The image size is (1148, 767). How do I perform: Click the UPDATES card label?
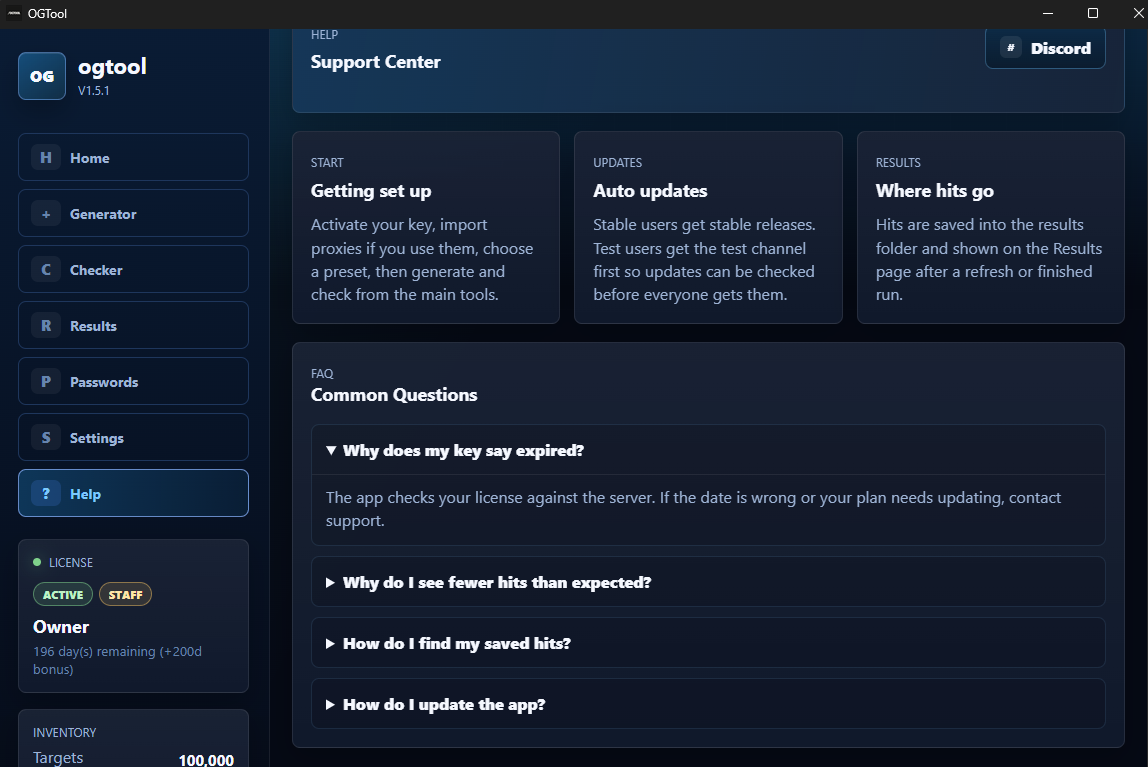[x=617, y=162]
